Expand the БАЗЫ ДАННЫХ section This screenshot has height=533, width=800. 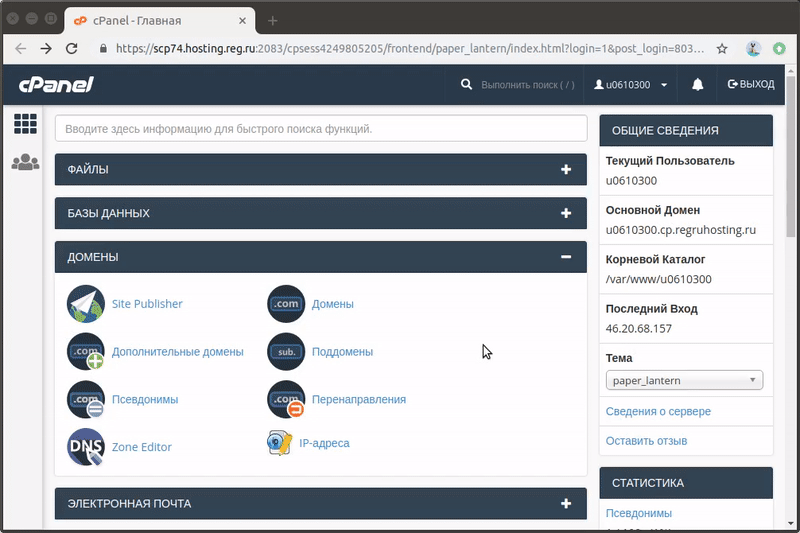click(x=566, y=214)
